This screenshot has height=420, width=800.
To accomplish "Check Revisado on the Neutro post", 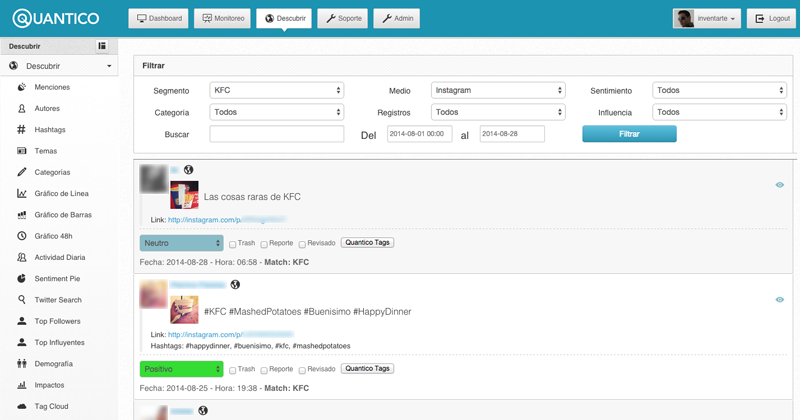I will click(302, 244).
